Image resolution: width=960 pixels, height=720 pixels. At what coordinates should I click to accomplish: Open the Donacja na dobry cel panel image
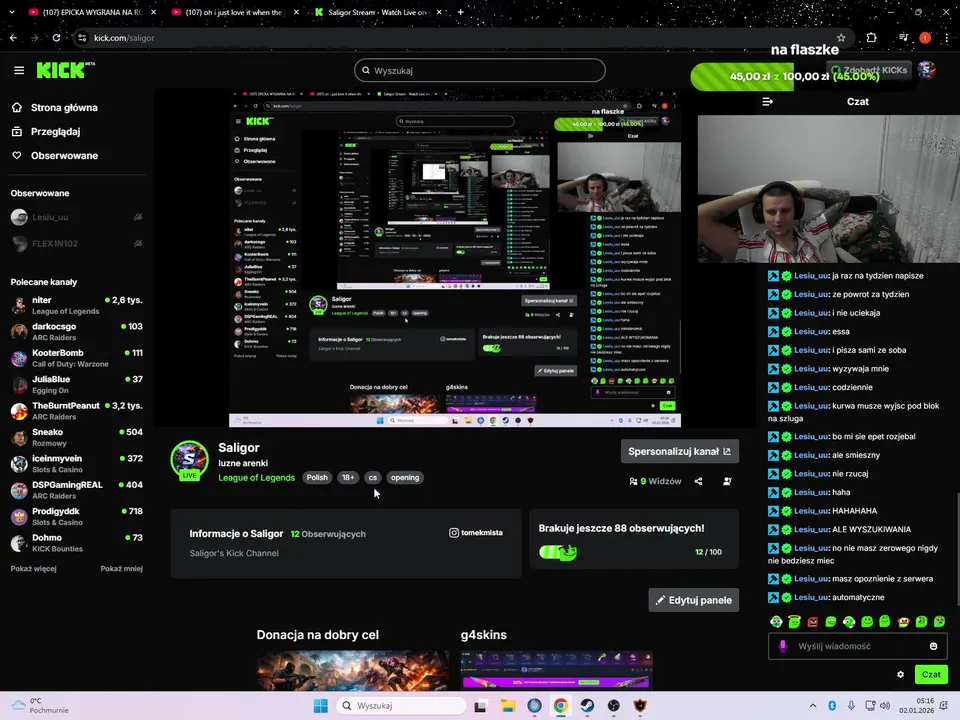click(353, 670)
